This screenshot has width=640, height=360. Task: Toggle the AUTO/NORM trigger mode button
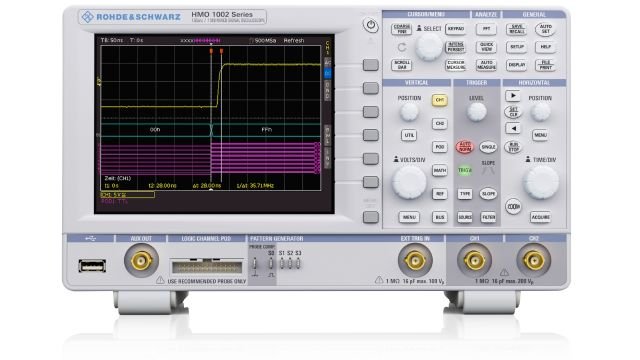point(464,147)
